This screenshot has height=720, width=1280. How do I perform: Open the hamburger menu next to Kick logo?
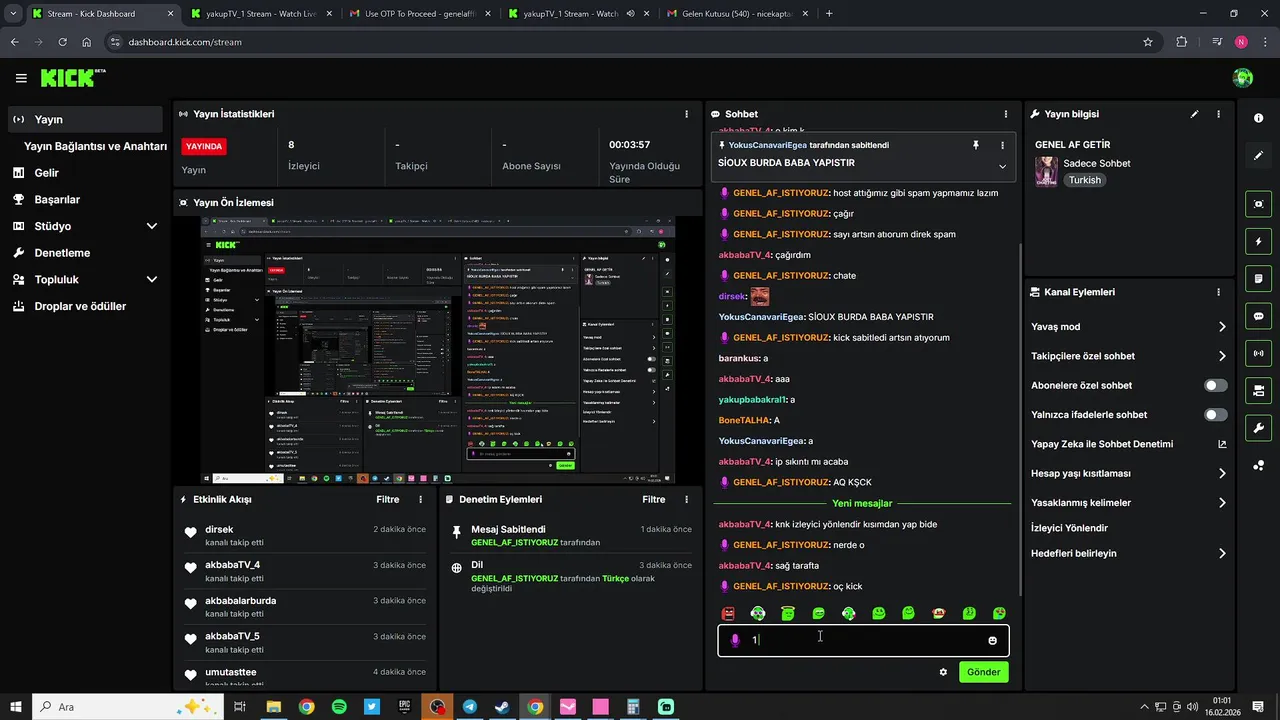point(21,78)
